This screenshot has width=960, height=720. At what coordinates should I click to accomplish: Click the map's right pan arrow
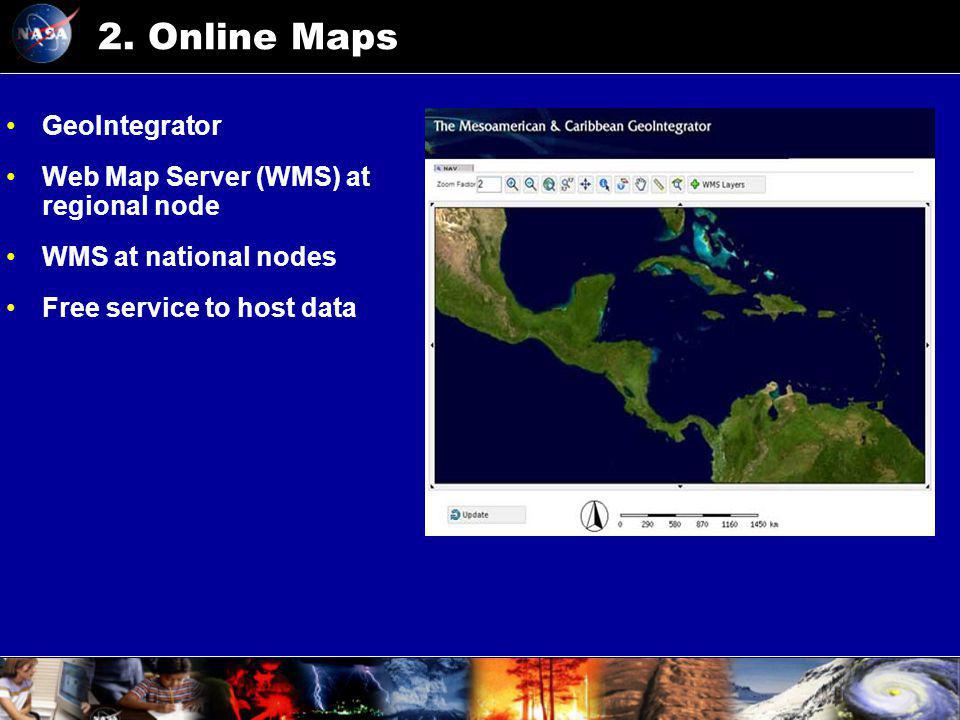tap(928, 345)
